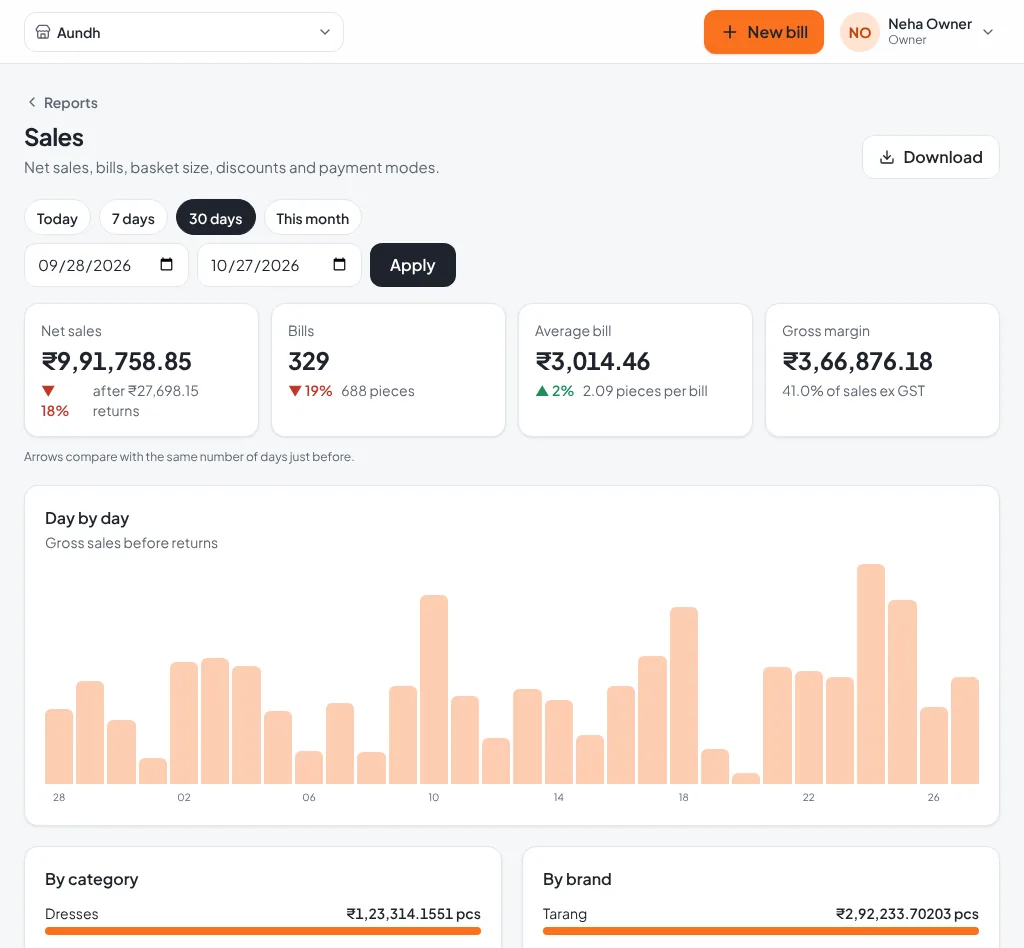Click the Dresses category progress bar
Viewport: 1024px width, 948px height.
(263, 931)
